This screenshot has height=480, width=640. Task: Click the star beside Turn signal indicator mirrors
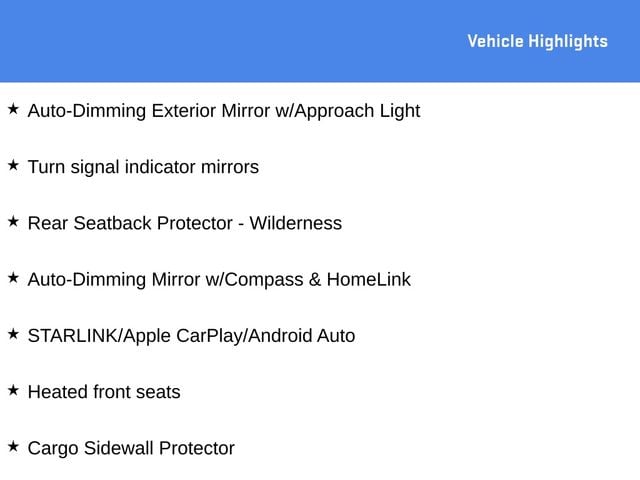pos(13,165)
